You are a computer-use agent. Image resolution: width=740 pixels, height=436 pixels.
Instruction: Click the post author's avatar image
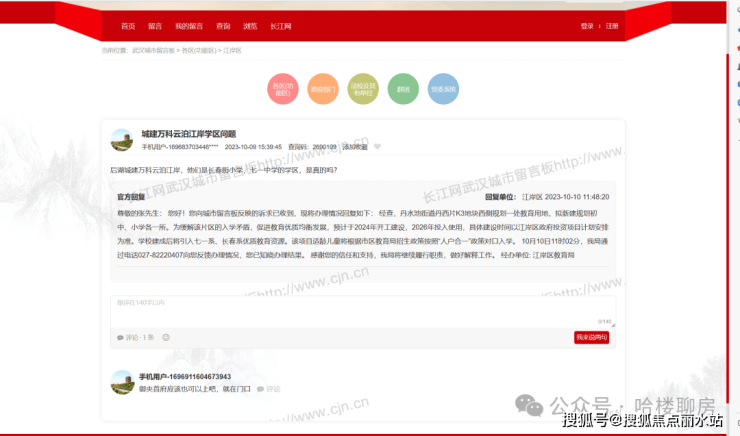coord(122,140)
